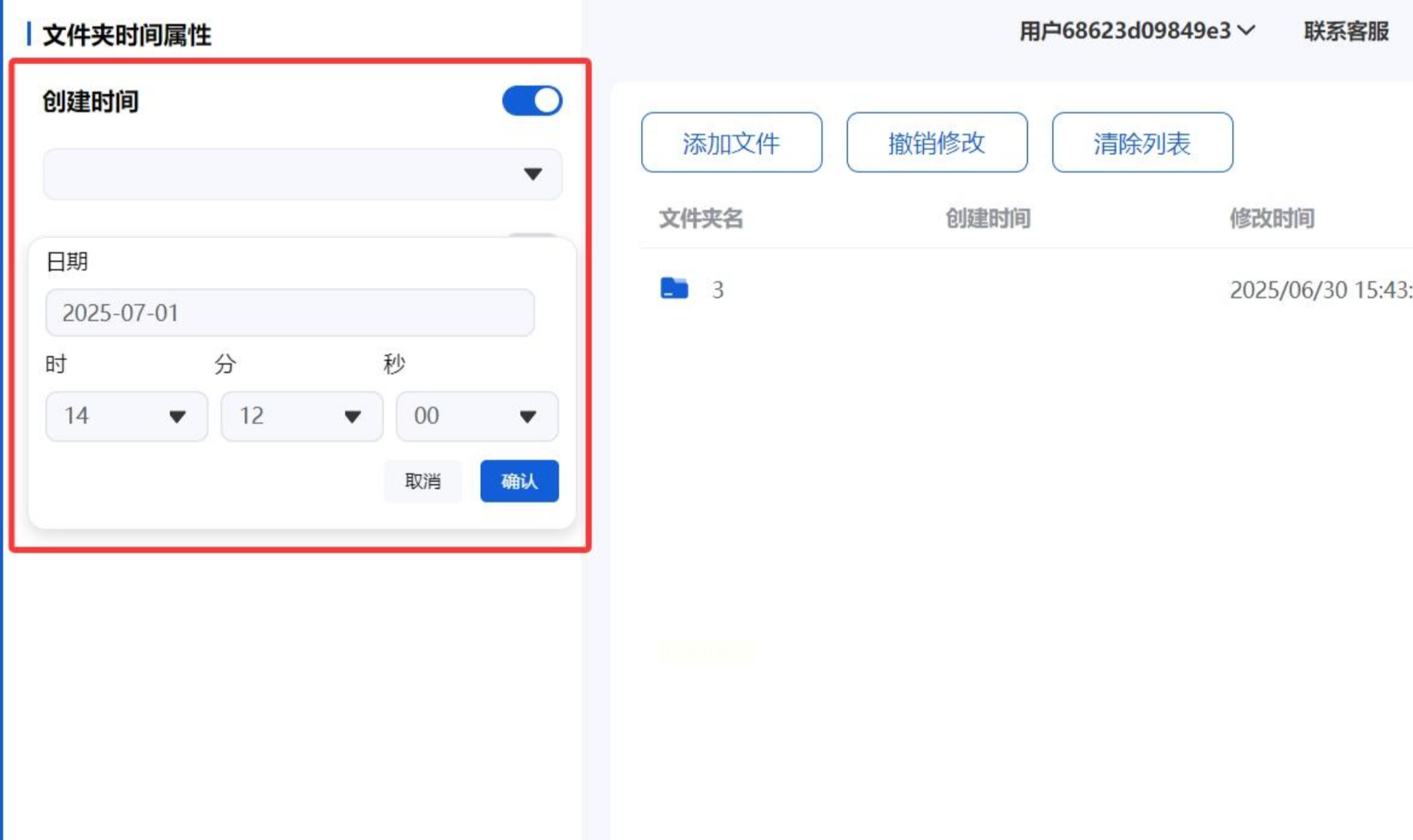Expand the minute dropdown showing 12
Image resolution: width=1413 pixels, height=840 pixels.
pos(301,416)
